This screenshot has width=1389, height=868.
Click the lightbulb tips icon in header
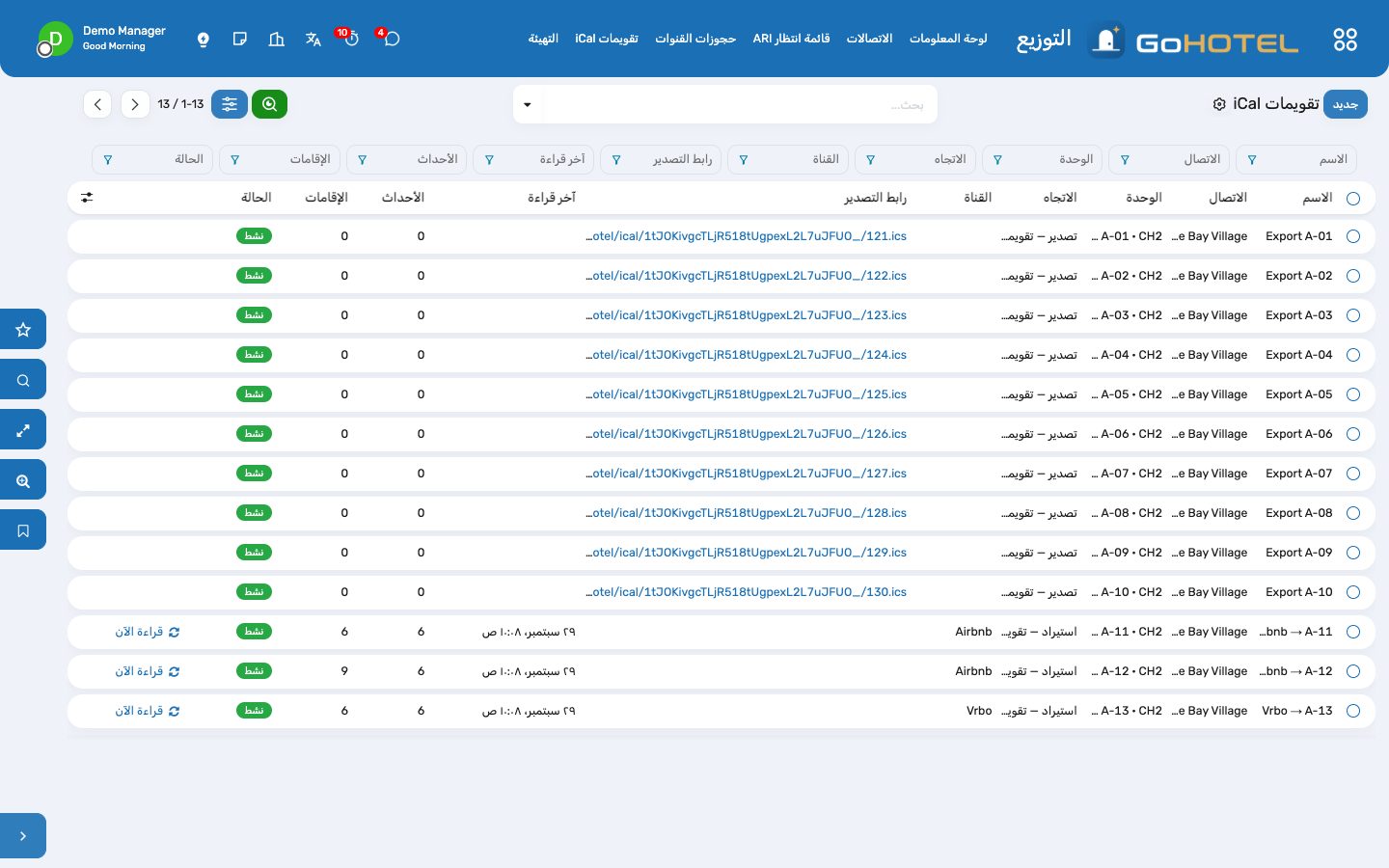(203, 40)
